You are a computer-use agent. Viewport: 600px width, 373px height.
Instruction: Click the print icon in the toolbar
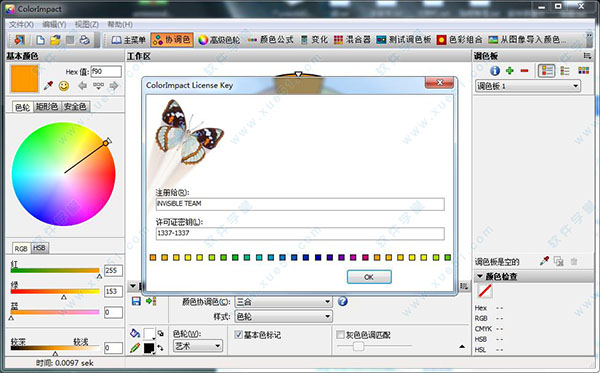pyautogui.click(x=85, y=40)
